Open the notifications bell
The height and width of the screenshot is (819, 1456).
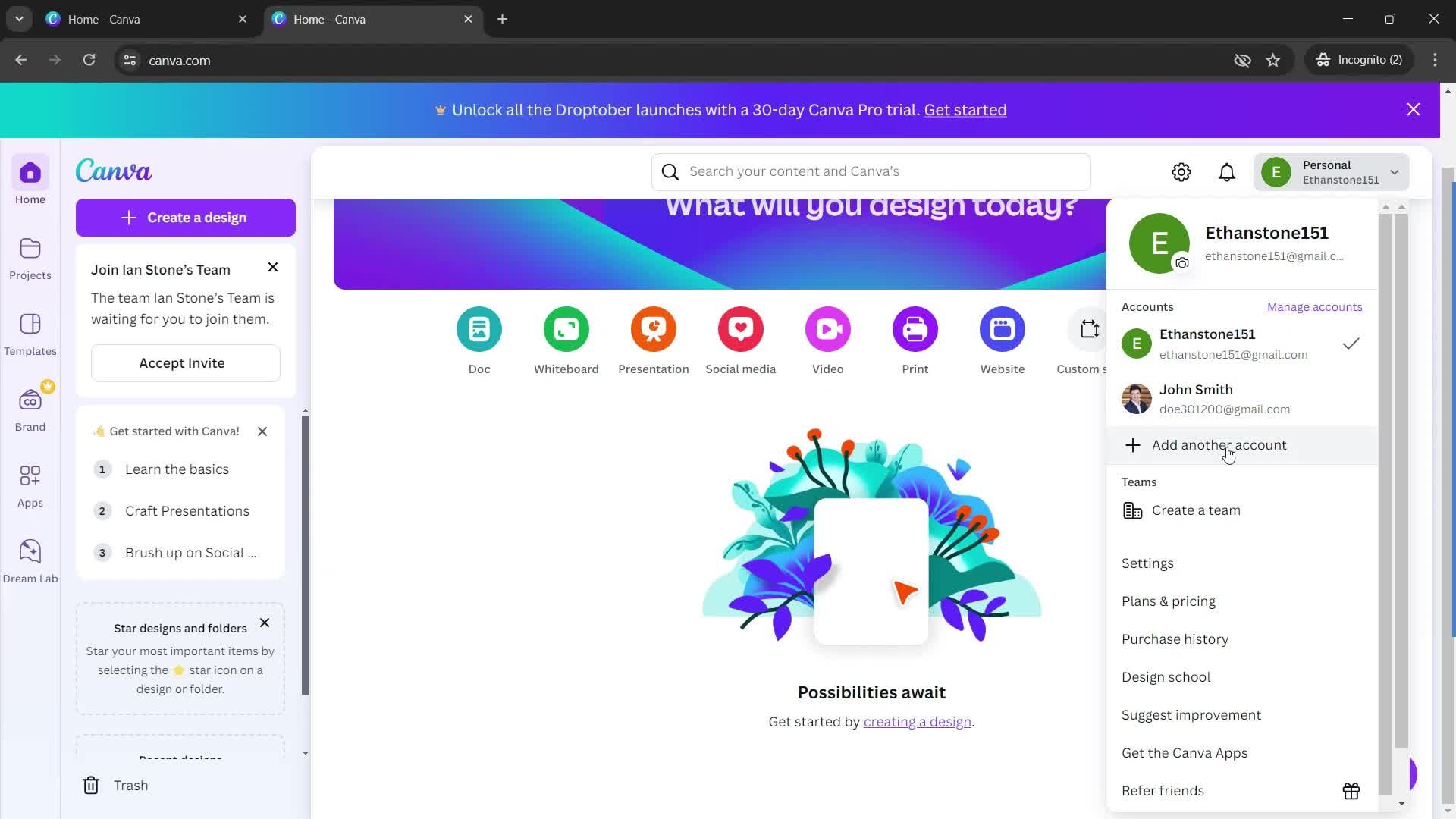(x=1227, y=172)
